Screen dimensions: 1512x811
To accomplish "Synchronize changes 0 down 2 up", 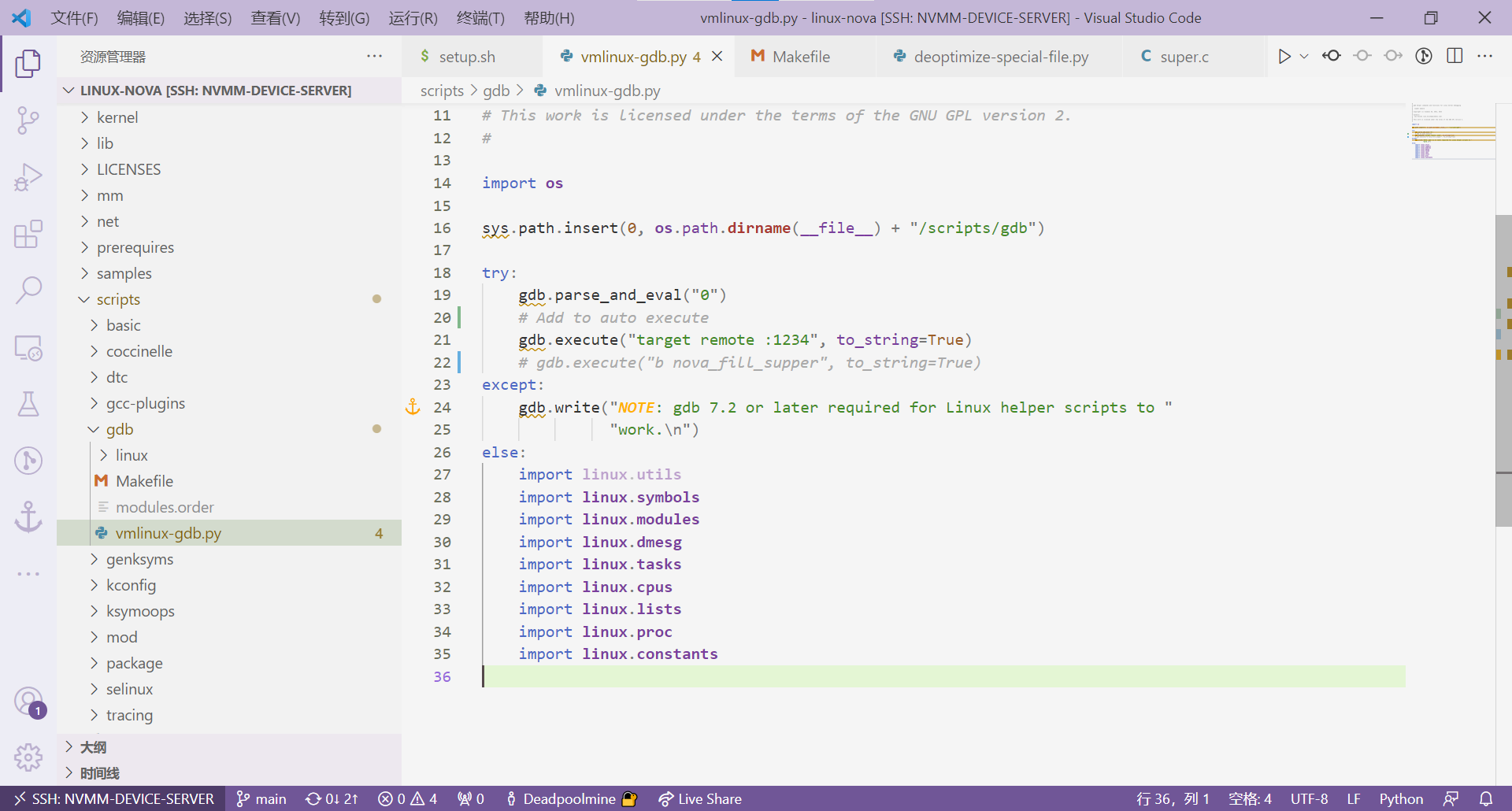I will (x=332, y=798).
